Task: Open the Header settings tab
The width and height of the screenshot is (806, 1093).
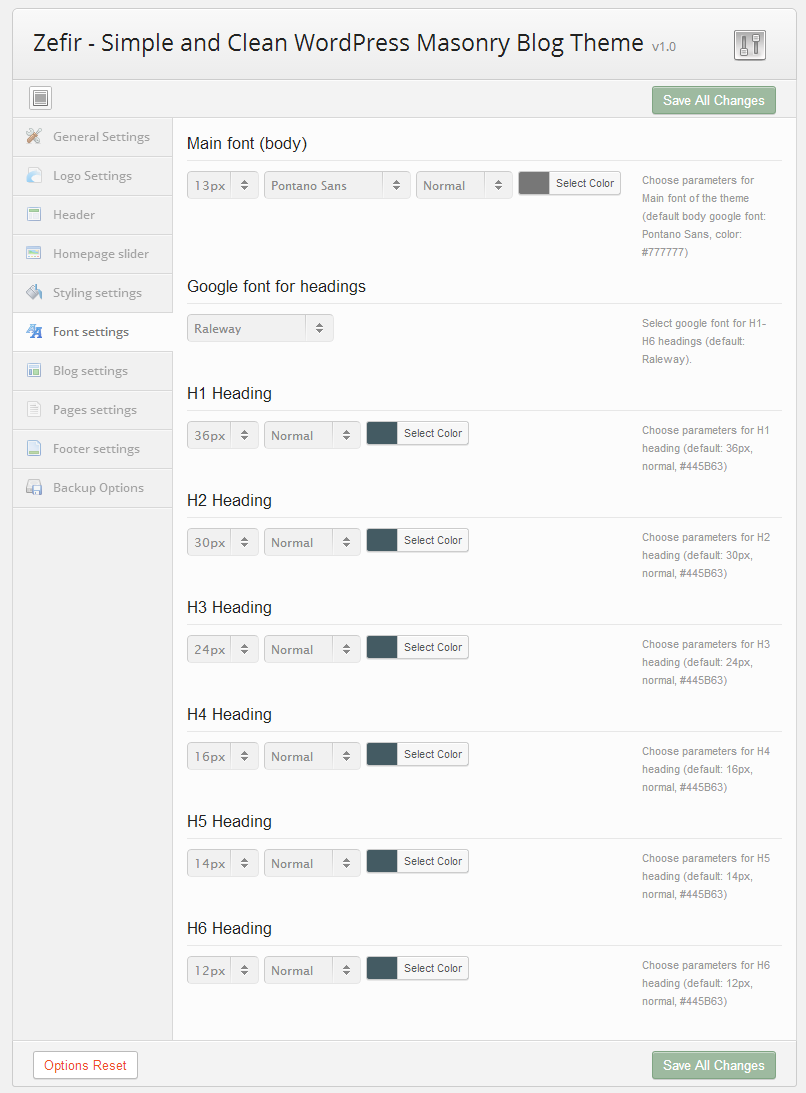Action: point(74,215)
